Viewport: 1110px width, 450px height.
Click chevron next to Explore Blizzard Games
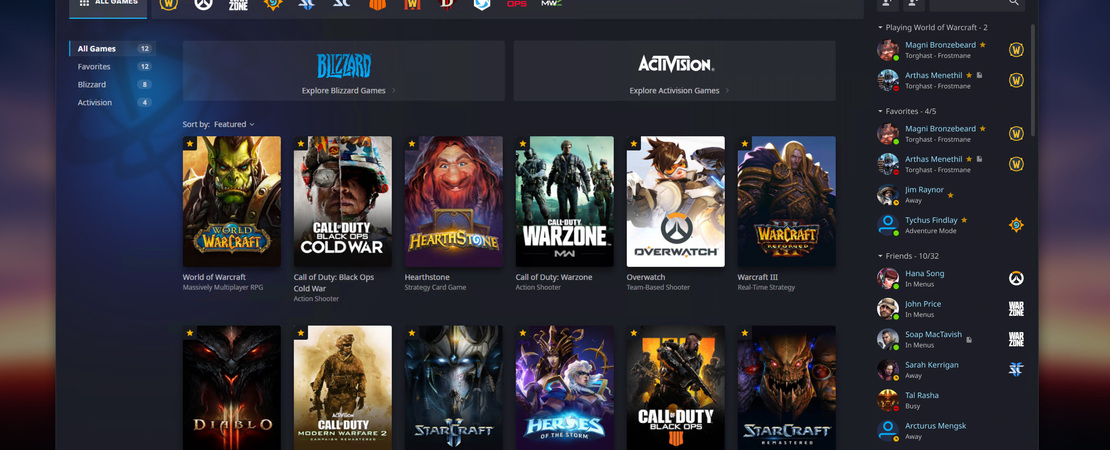(394, 91)
